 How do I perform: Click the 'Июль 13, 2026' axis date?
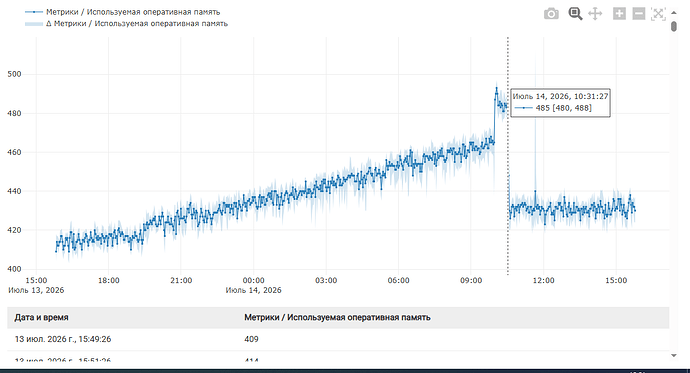[x=36, y=290]
